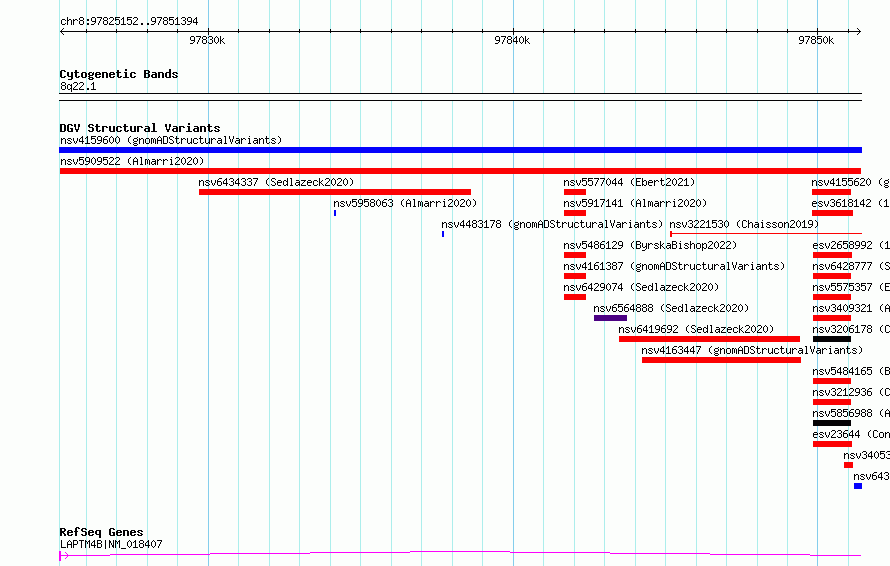This screenshot has width=890, height=566.
Task: Click the small blue nsv5958063 variant marker
Action: pos(335,213)
